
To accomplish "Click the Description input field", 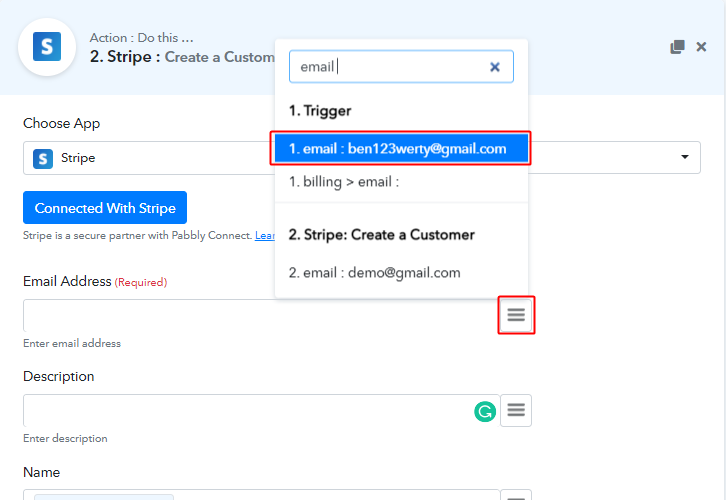I will point(261,411).
